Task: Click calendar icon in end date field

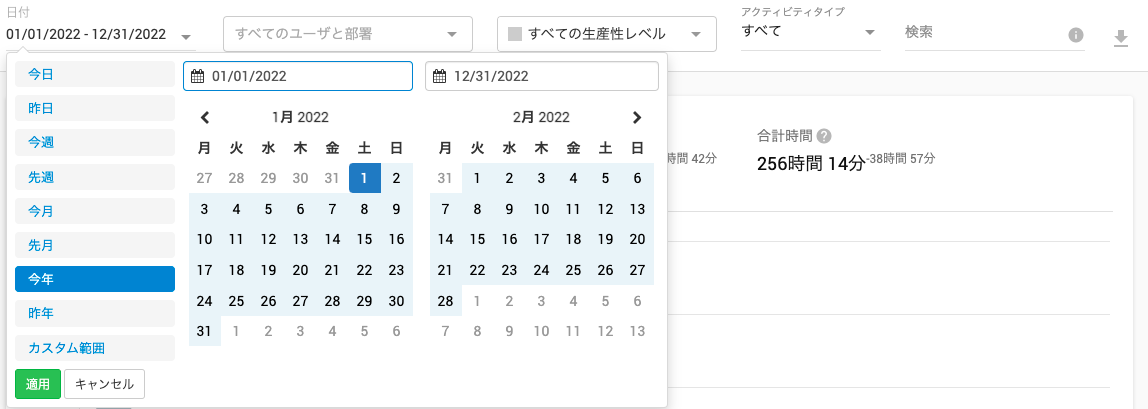Action: (x=439, y=76)
